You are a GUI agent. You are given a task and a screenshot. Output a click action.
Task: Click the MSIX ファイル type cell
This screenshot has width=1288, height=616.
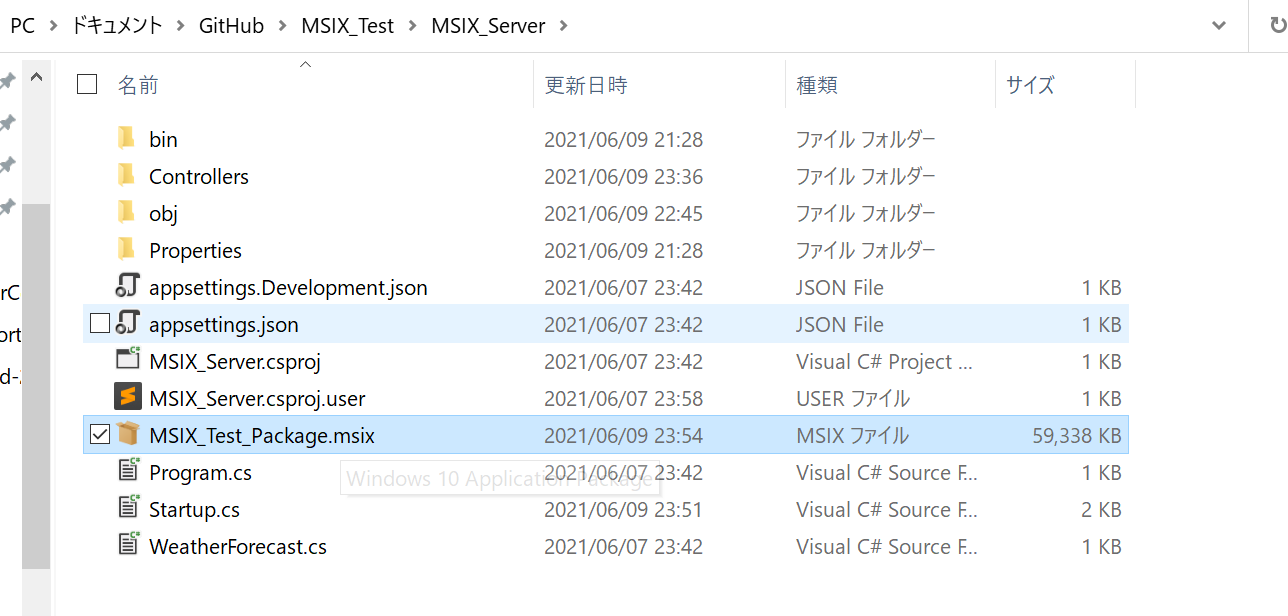852,435
